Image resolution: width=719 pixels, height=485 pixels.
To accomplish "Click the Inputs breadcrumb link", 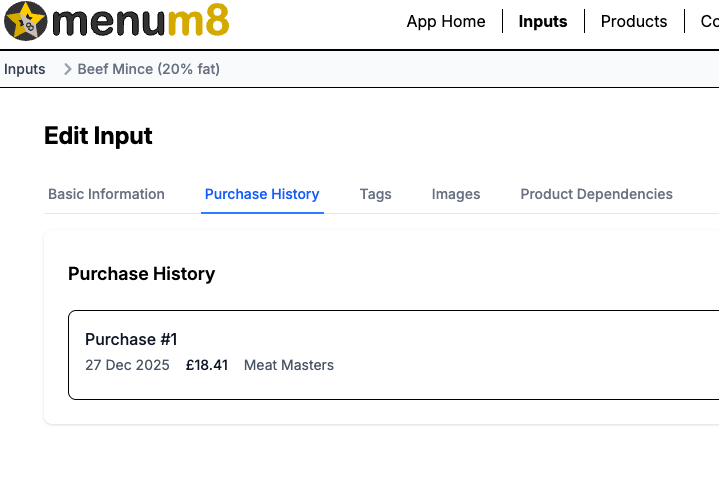I will pos(25,69).
